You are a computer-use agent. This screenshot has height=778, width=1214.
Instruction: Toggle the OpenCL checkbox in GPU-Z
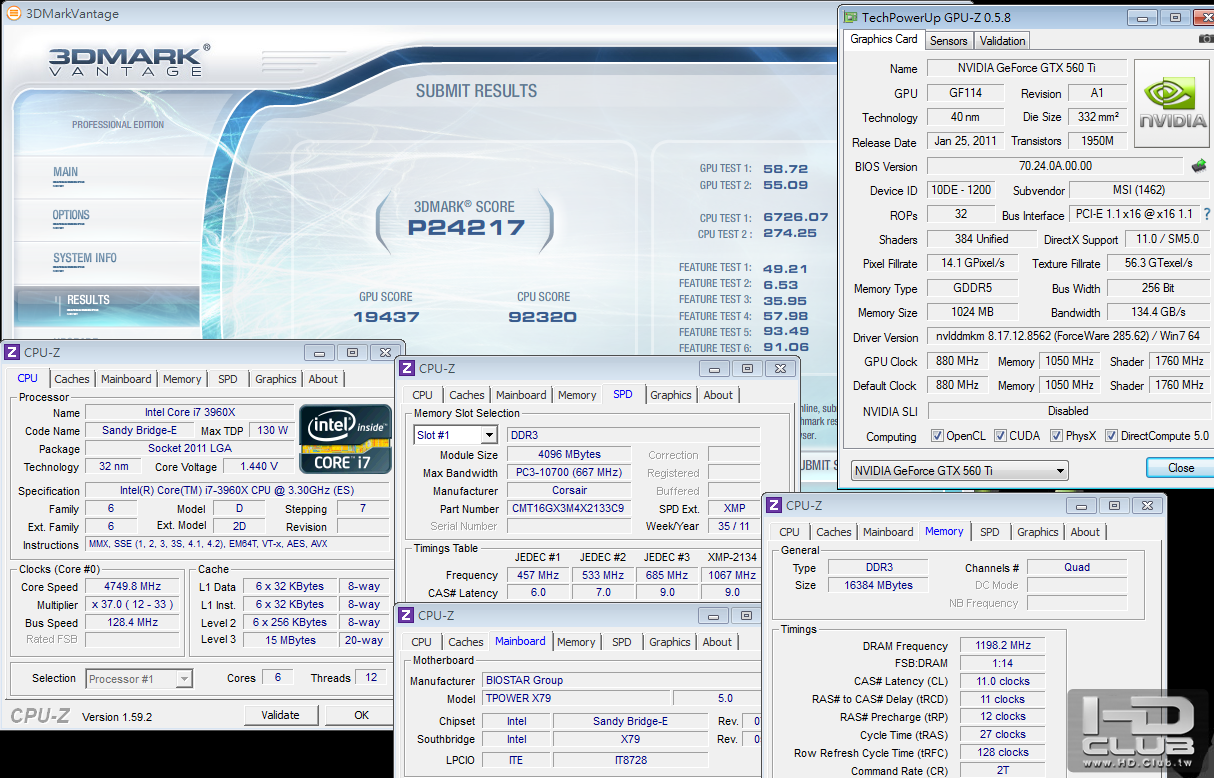click(937, 436)
